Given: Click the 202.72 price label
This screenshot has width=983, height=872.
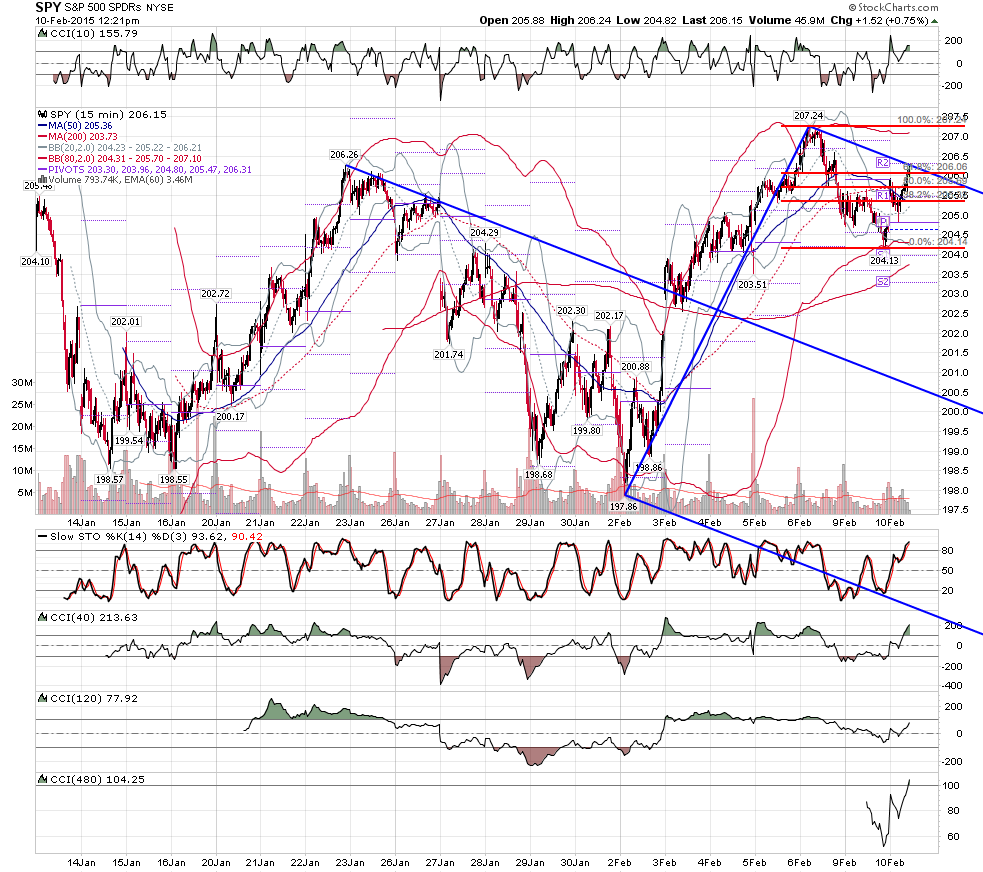Looking at the screenshot, I should (x=215, y=293).
